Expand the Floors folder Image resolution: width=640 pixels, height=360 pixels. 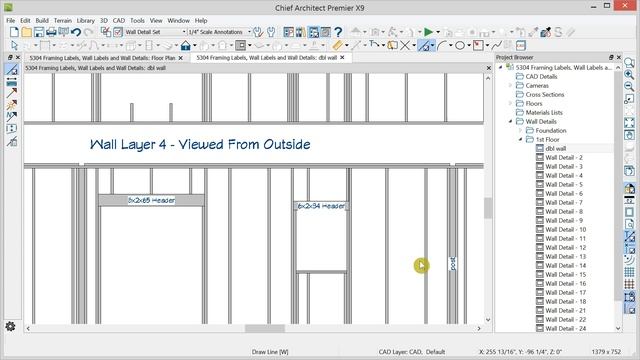(510, 103)
